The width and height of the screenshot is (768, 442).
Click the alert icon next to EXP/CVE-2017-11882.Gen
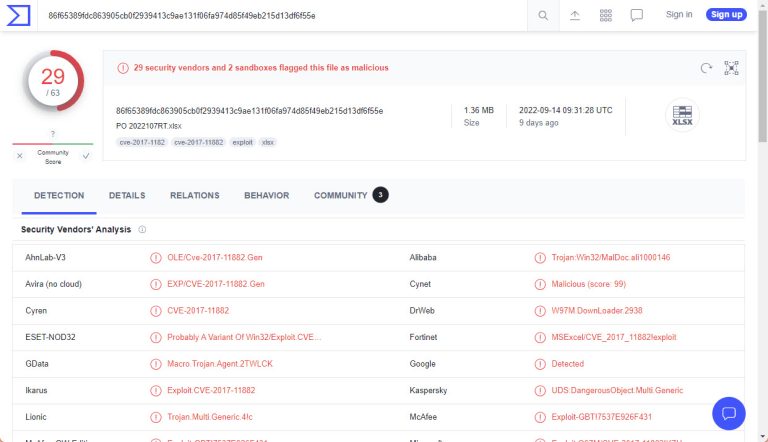tap(156, 284)
